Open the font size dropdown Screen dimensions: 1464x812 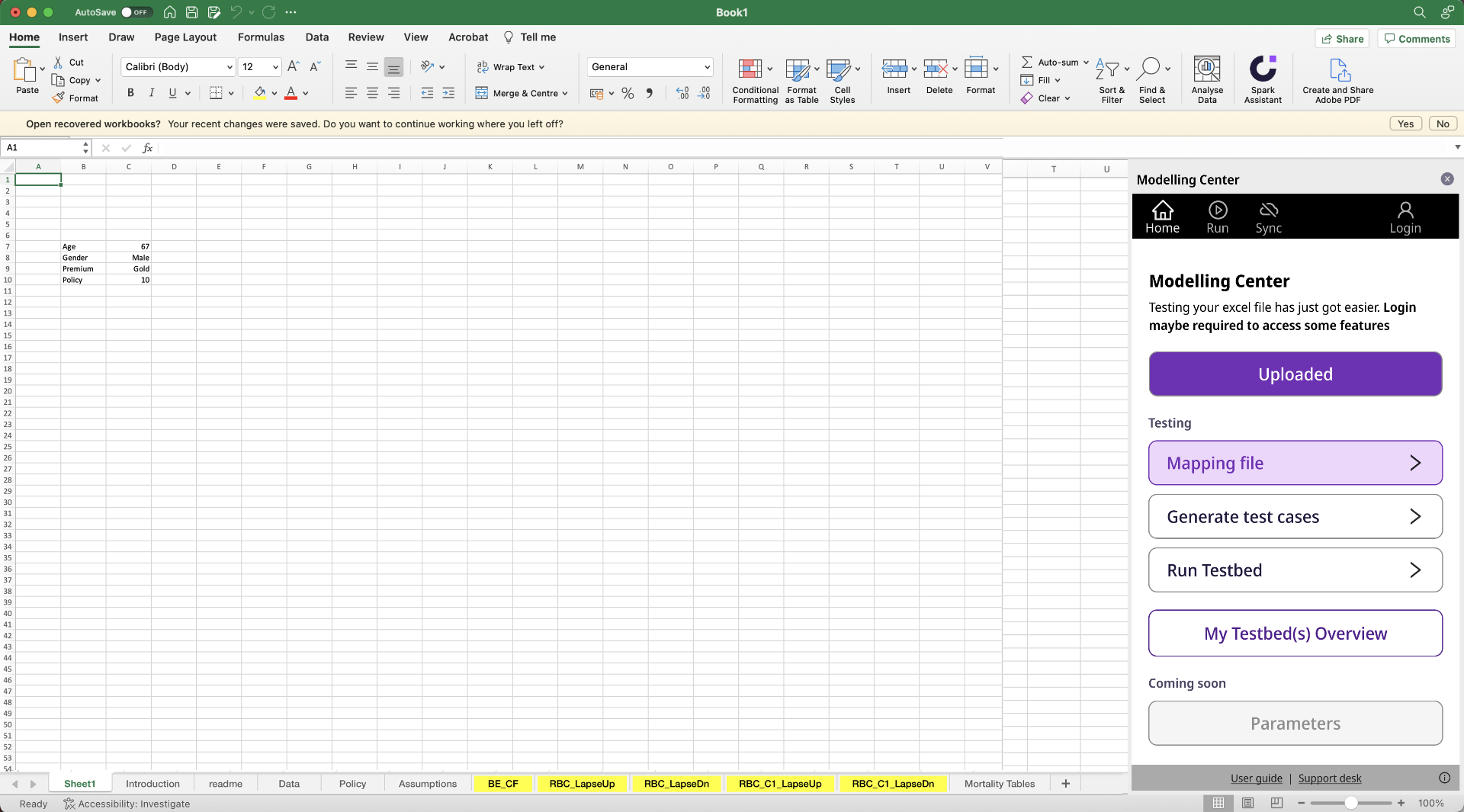pos(275,67)
